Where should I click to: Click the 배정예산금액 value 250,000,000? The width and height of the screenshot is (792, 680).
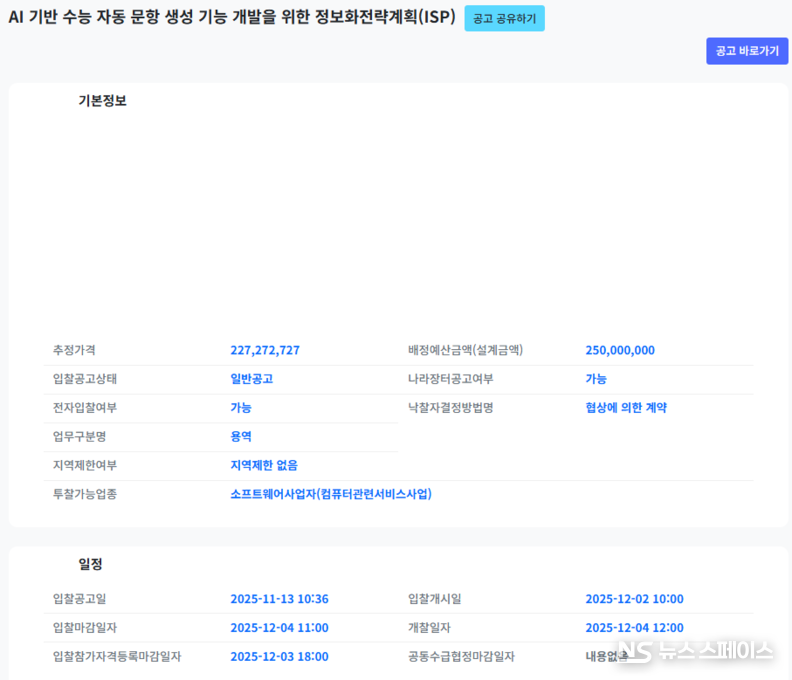[x=620, y=350]
